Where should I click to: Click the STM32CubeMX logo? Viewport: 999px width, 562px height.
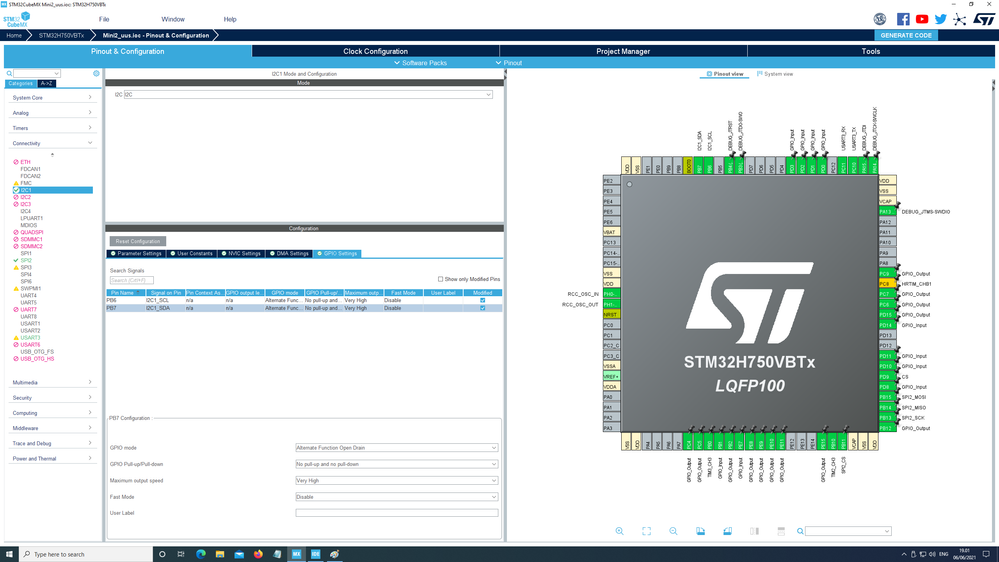coord(17,20)
